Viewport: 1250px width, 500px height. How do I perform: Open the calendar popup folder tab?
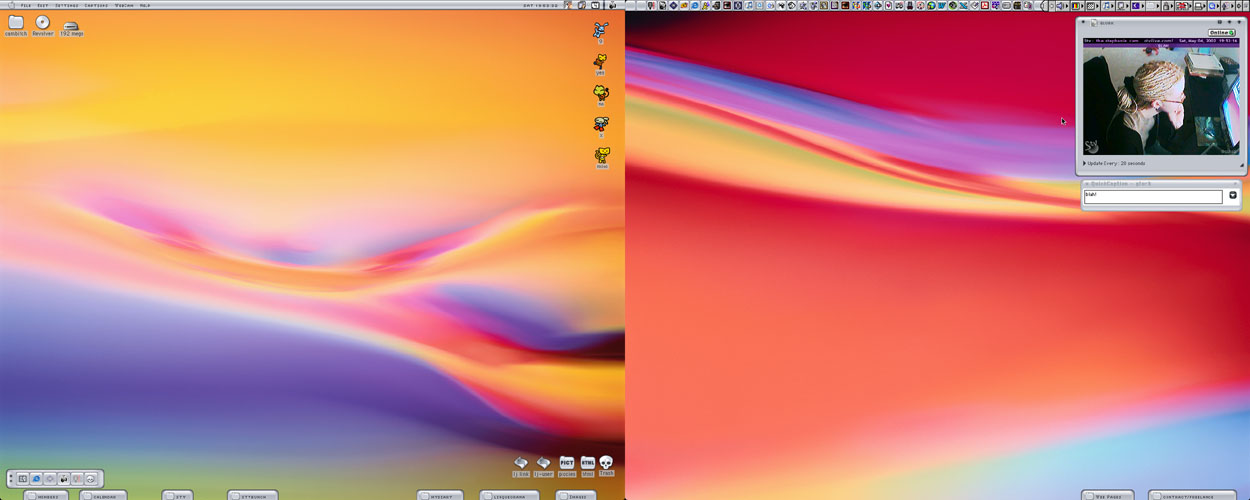tap(103, 495)
